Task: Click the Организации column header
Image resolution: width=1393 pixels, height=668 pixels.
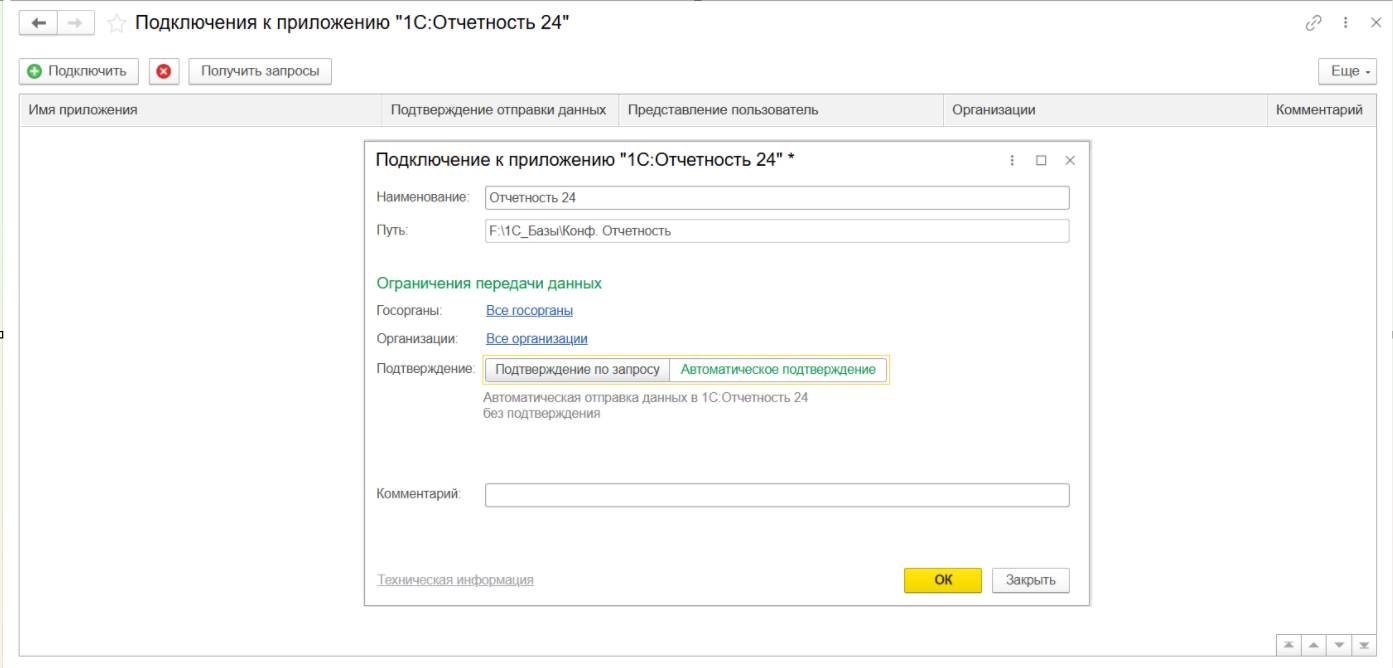Action: tap(1105, 110)
